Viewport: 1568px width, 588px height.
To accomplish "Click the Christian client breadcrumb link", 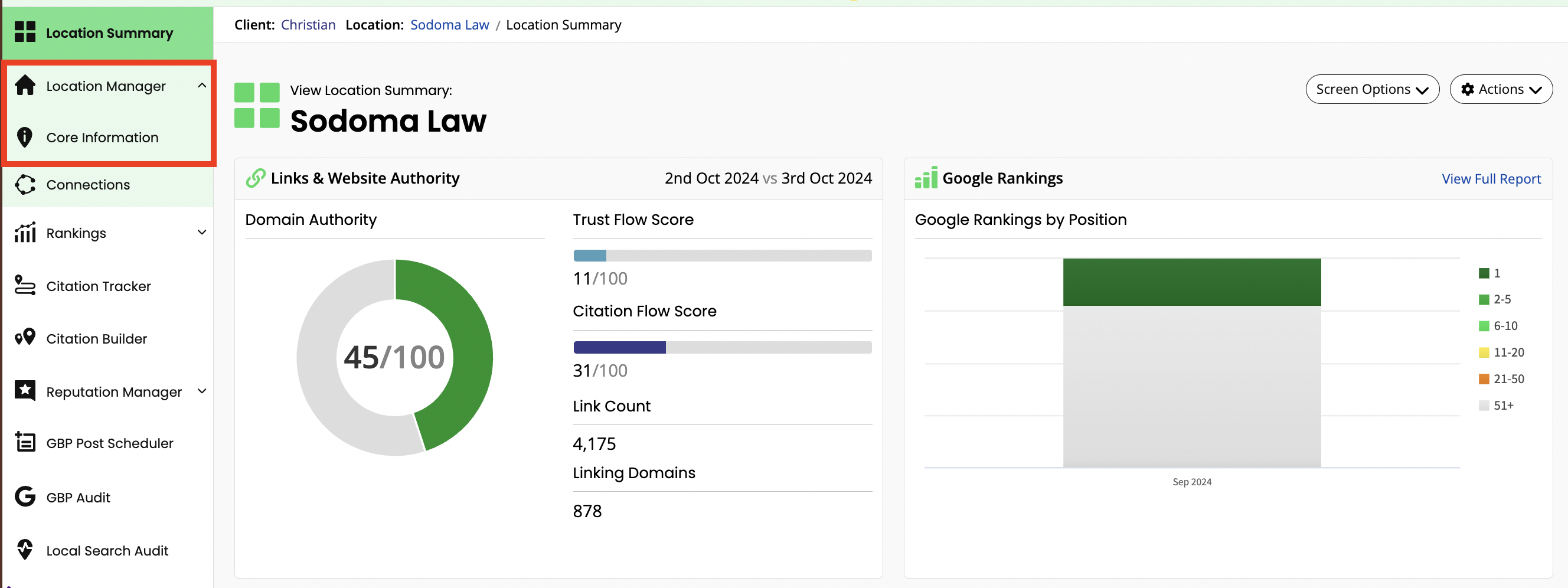I will point(308,25).
